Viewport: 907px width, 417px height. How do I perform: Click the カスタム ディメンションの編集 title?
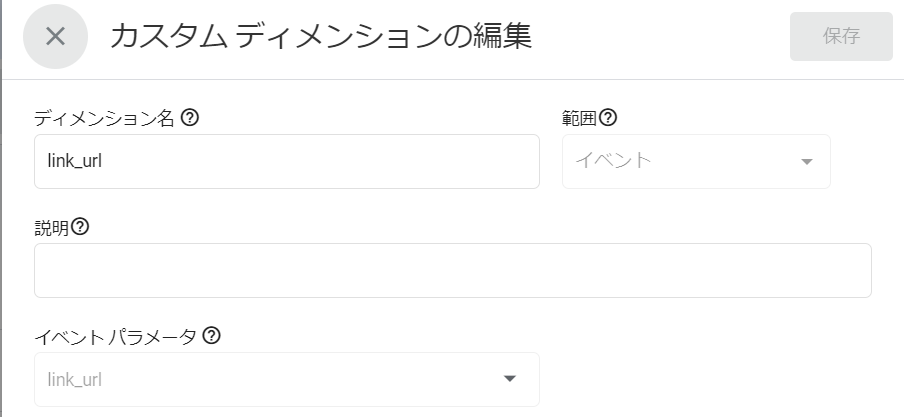coord(320,37)
